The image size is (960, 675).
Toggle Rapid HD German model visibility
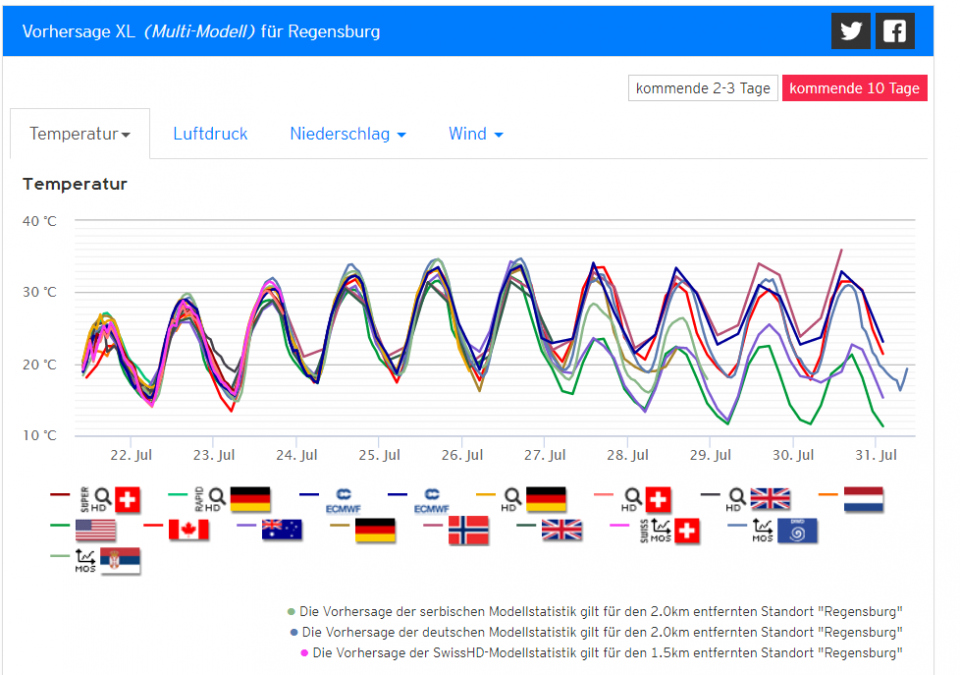click(250, 499)
